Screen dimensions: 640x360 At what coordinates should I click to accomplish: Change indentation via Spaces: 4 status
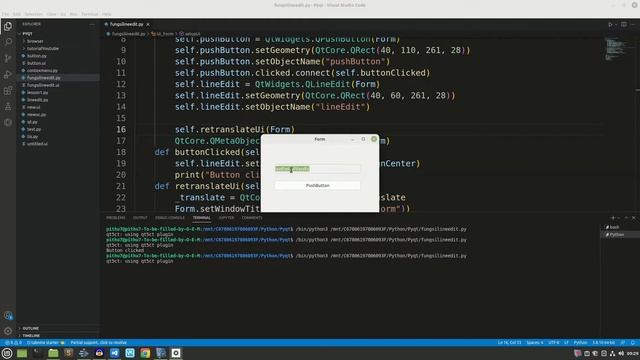[x=535, y=343]
